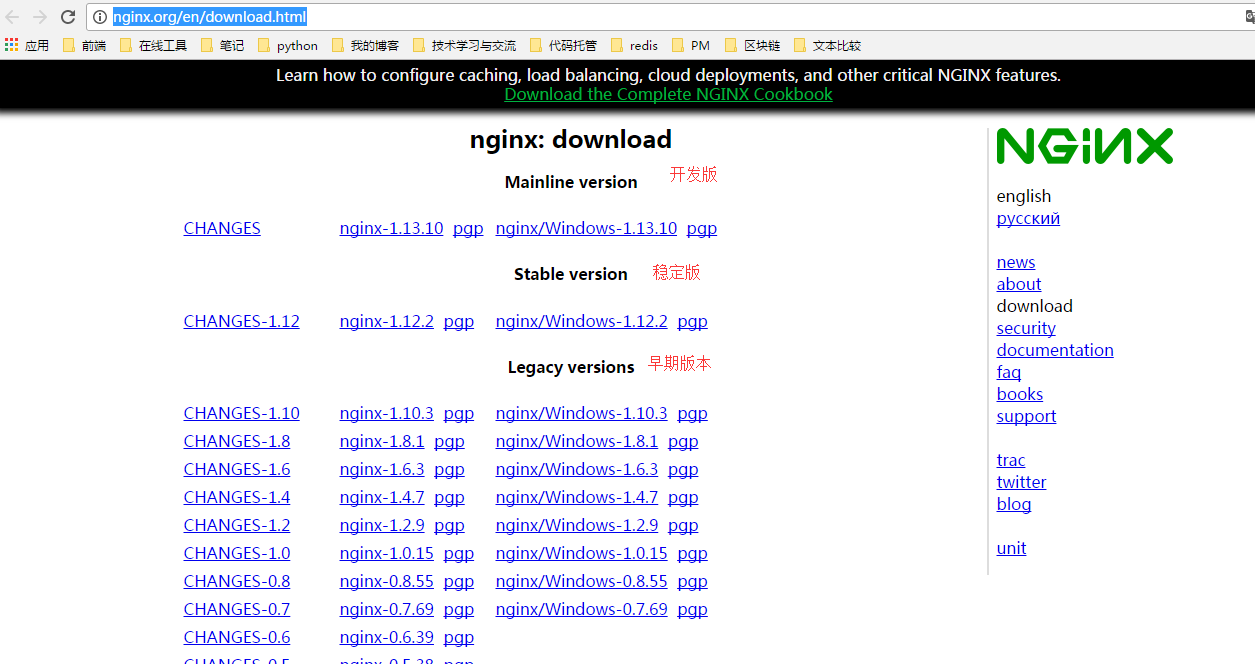Open the CHANGES-1.10 link
1255x664 pixels.
(242, 413)
